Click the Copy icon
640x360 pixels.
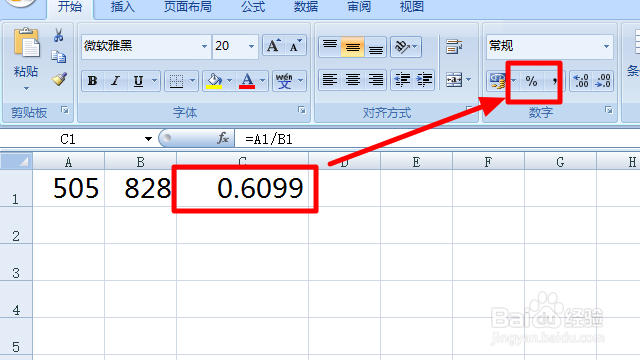58,57
